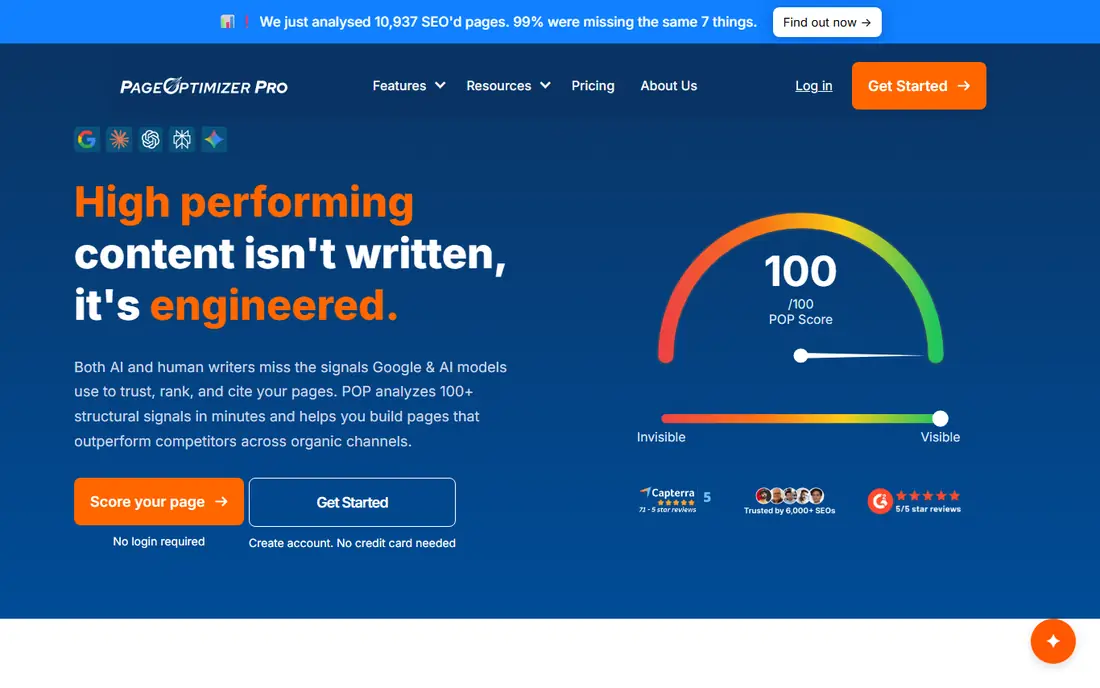
Task: Click the 100 POP Score value
Action: pyautogui.click(x=800, y=271)
